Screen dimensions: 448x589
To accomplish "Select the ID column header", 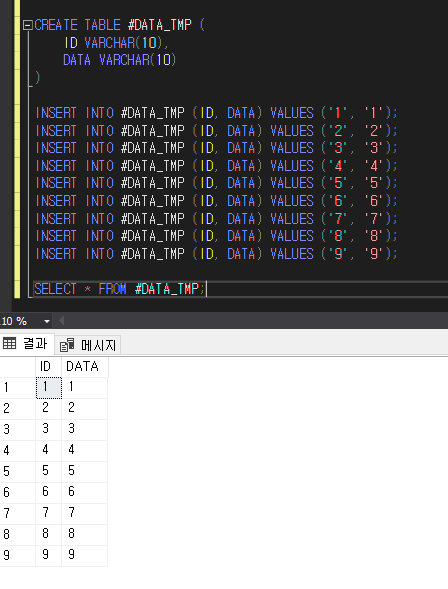I will click(48, 367).
